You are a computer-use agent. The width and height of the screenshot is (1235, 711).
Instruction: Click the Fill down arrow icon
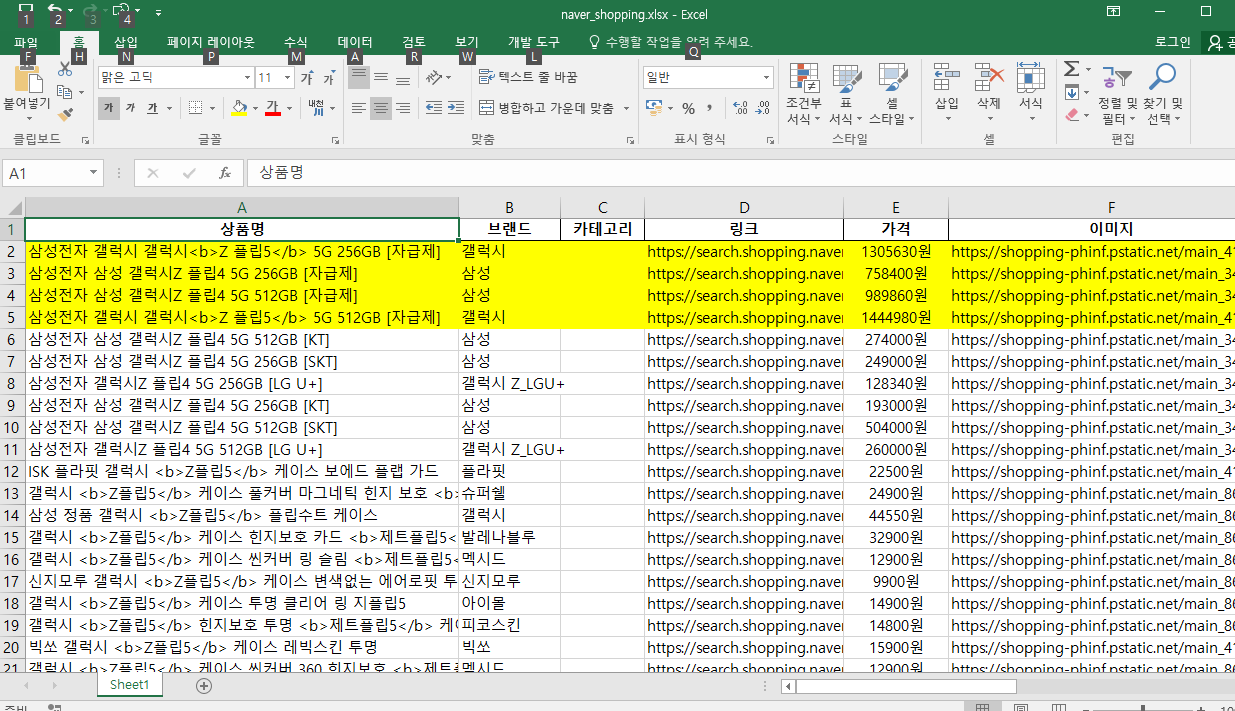pos(1071,92)
